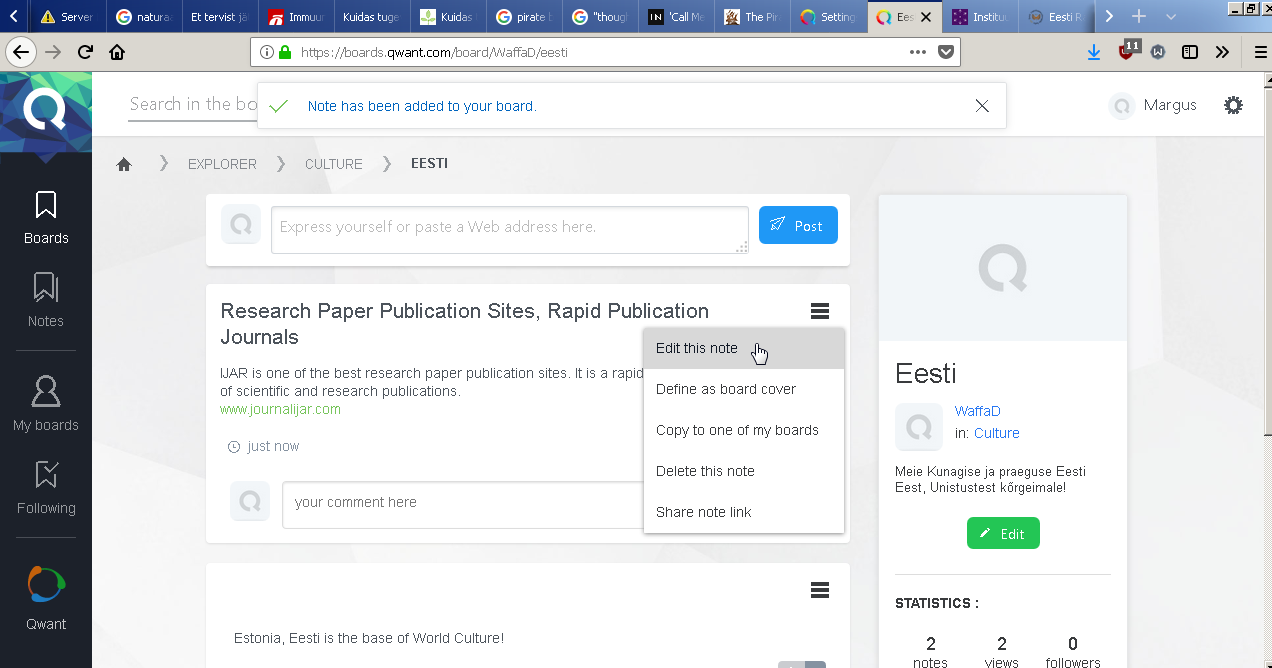Choose 'Share note link'
This screenshot has height=668, width=1272.
[x=744, y=512]
